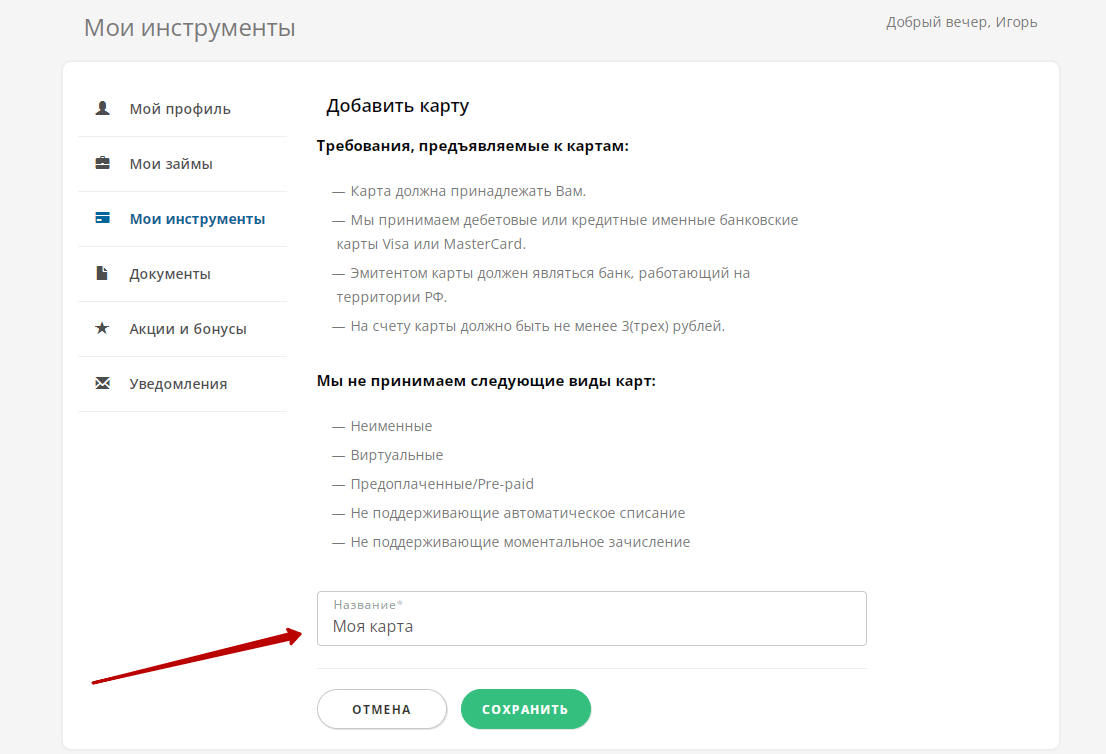This screenshot has height=754, width=1106.
Task: Click the Требования, предъявляемые к картам heading
Action: (x=472, y=146)
